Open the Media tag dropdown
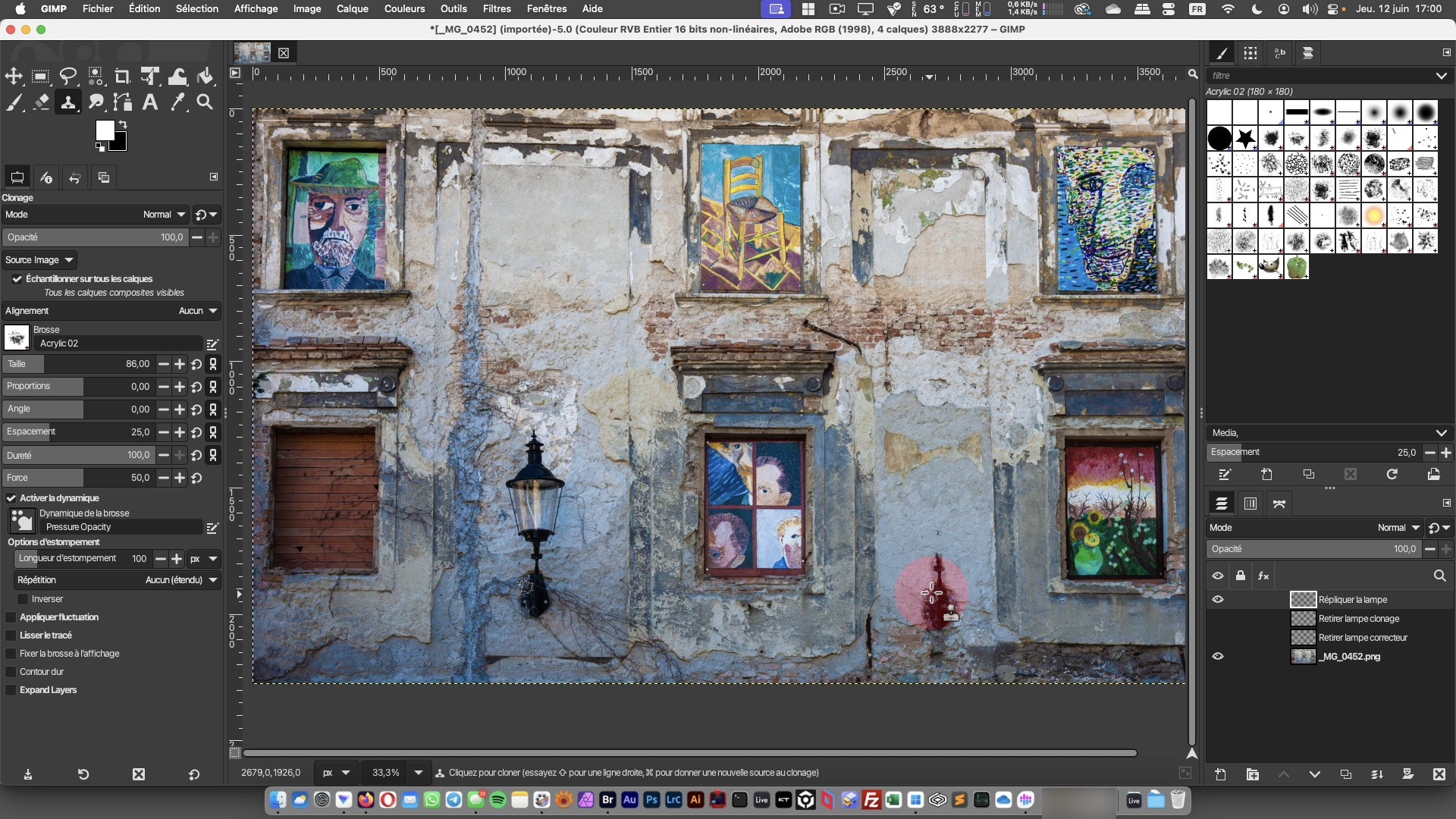This screenshot has height=819, width=1456. 1441,433
